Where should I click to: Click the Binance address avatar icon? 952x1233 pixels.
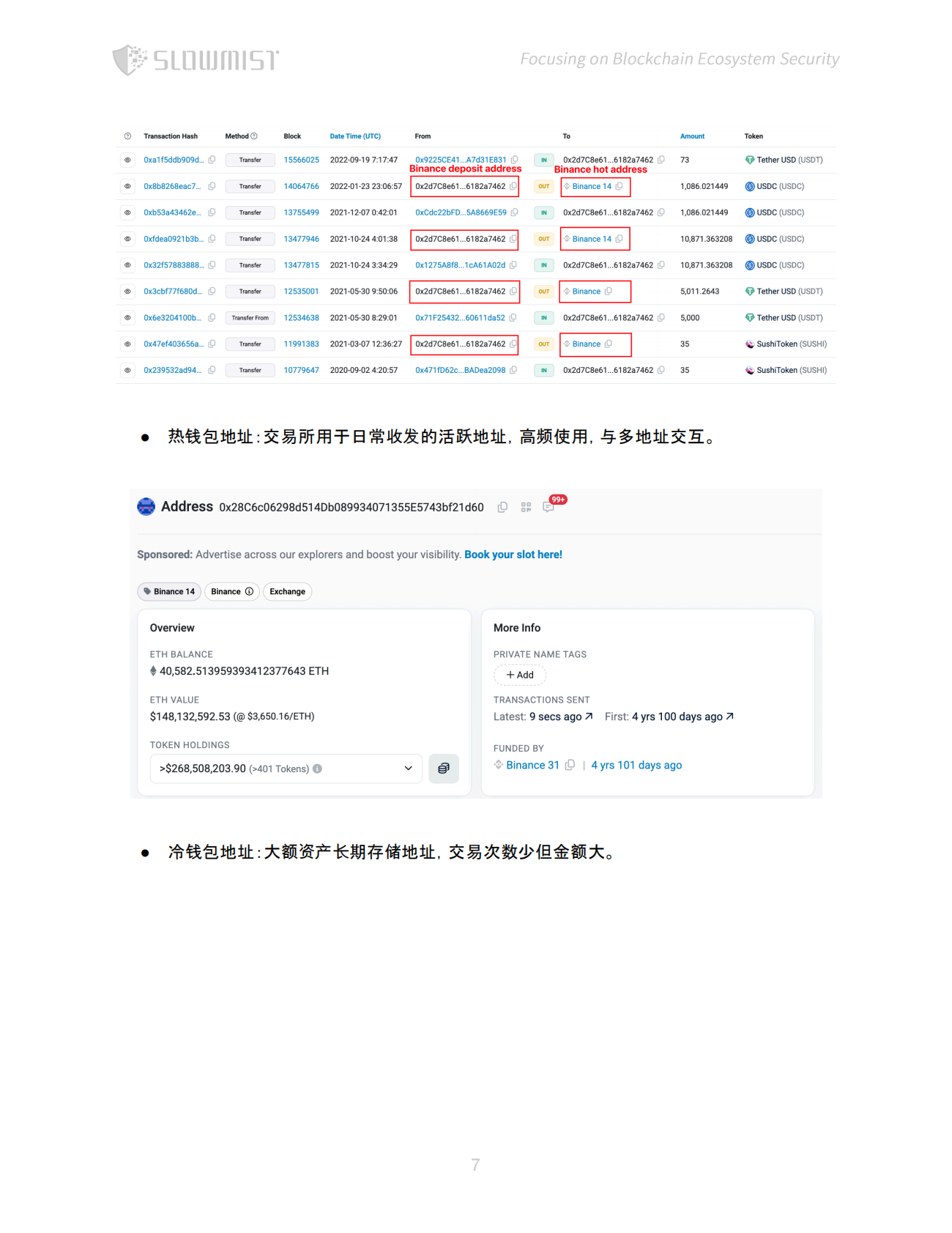146,506
